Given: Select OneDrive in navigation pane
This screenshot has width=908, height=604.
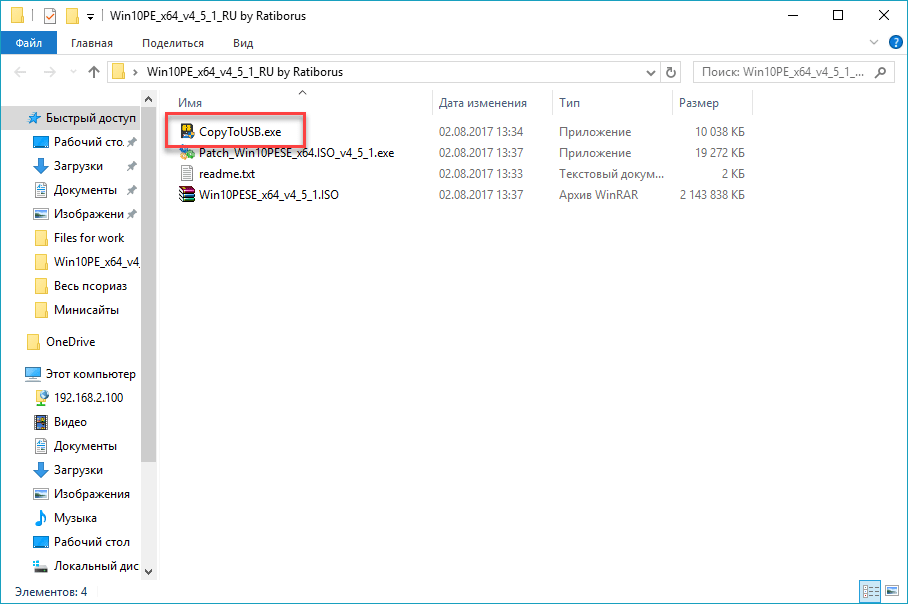Looking at the screenshot, I should tap(61, 342).
